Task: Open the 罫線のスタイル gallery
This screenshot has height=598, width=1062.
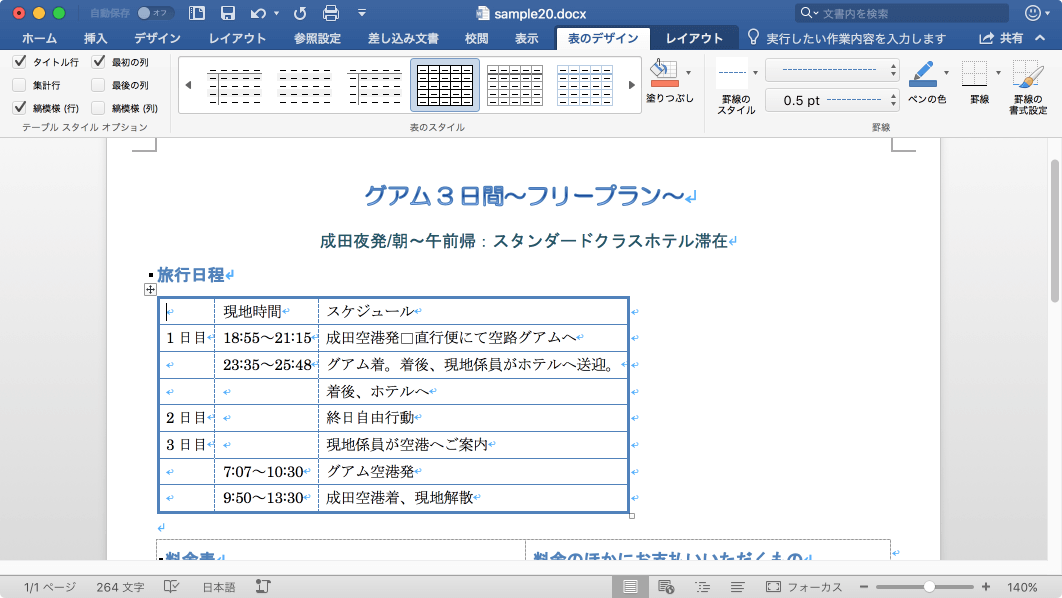Action: (x=737, y=85)
